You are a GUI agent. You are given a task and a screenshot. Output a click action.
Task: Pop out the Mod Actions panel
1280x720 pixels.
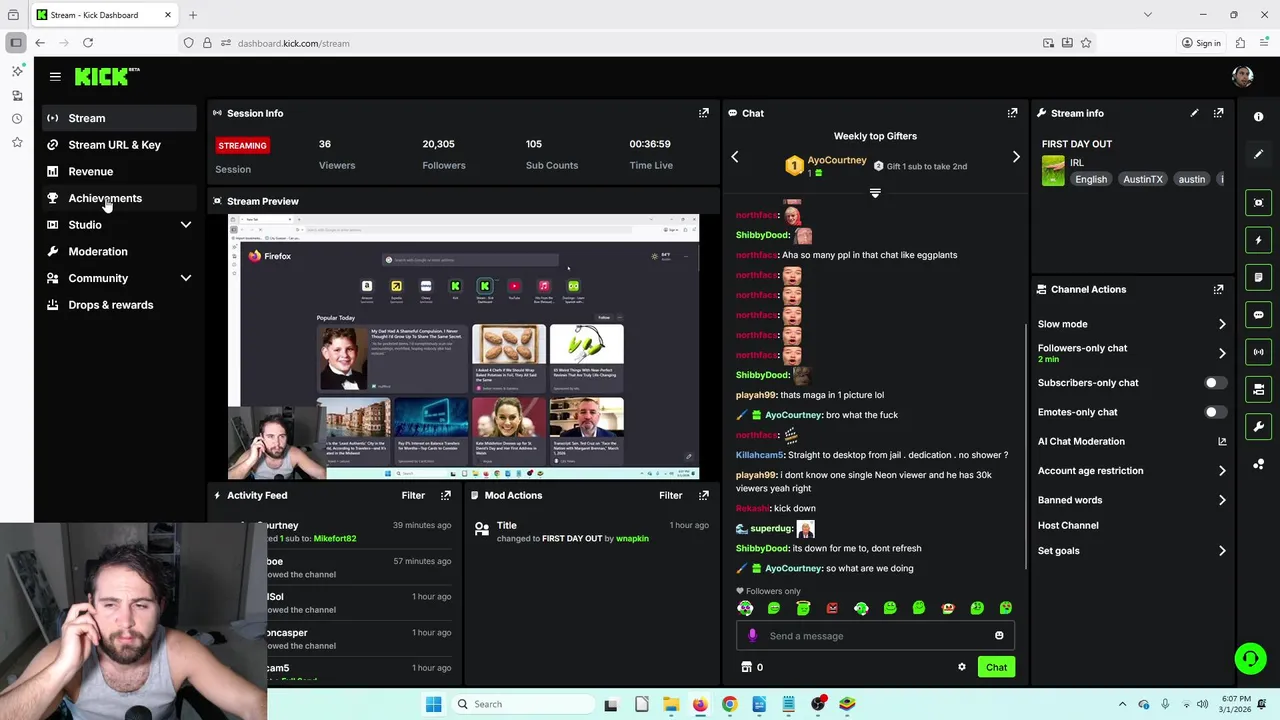point(704,495)
